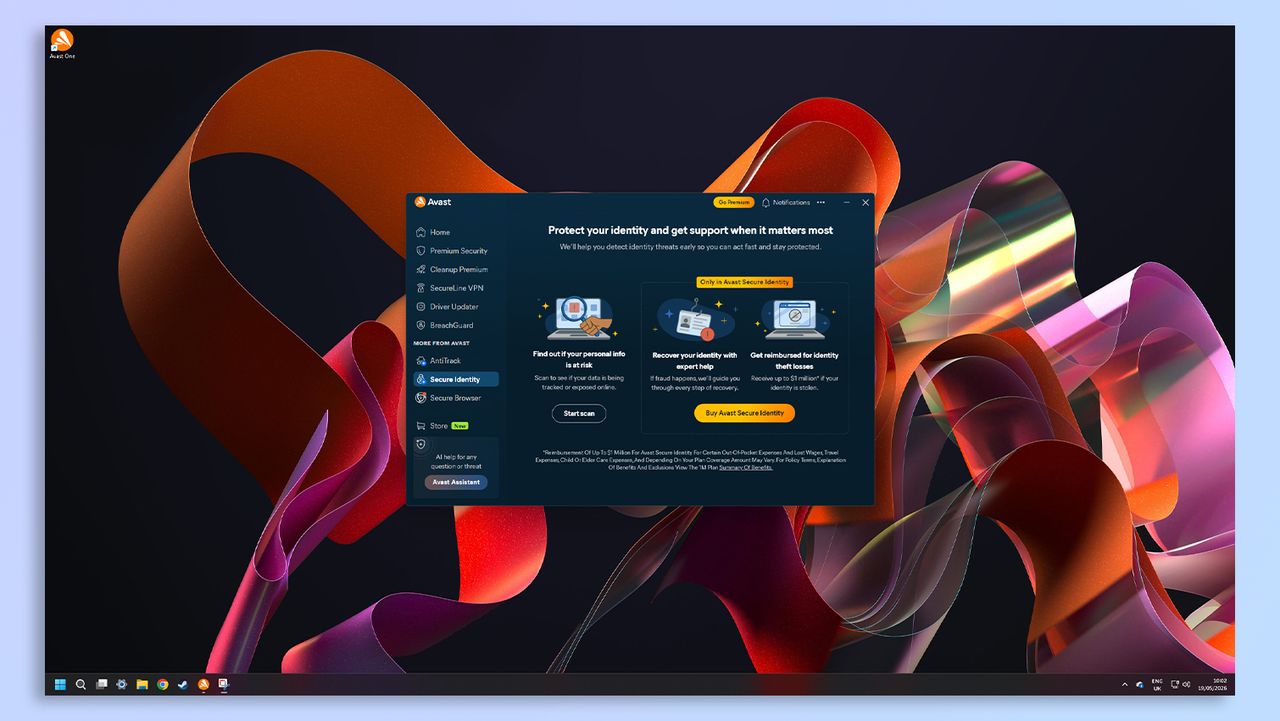
Task: Click the 'Find out if your personal info is at risk' heading
Action: [x=579, y=359]
